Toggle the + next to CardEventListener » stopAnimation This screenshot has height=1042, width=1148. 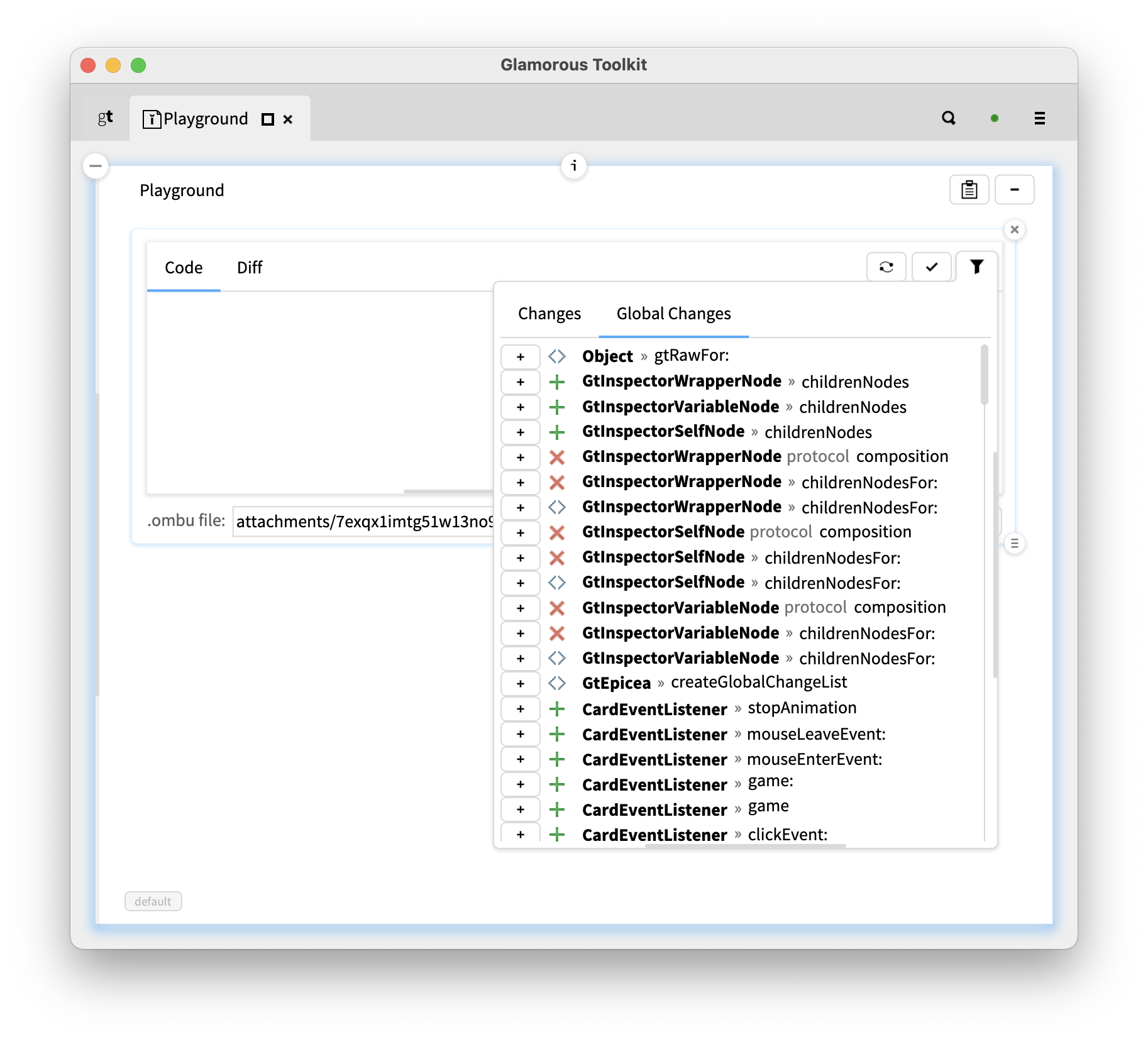point(520,708)
